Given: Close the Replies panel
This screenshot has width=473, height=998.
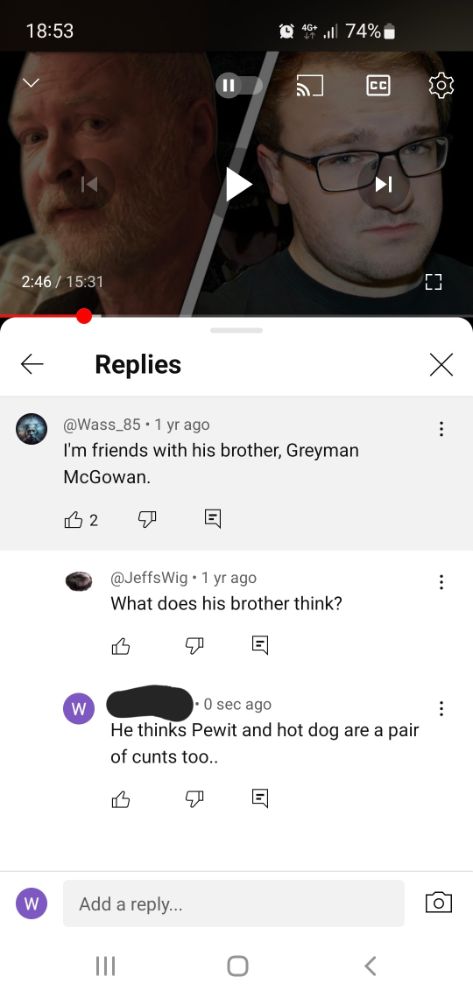Looking at the screenshot, I should 441,365.
